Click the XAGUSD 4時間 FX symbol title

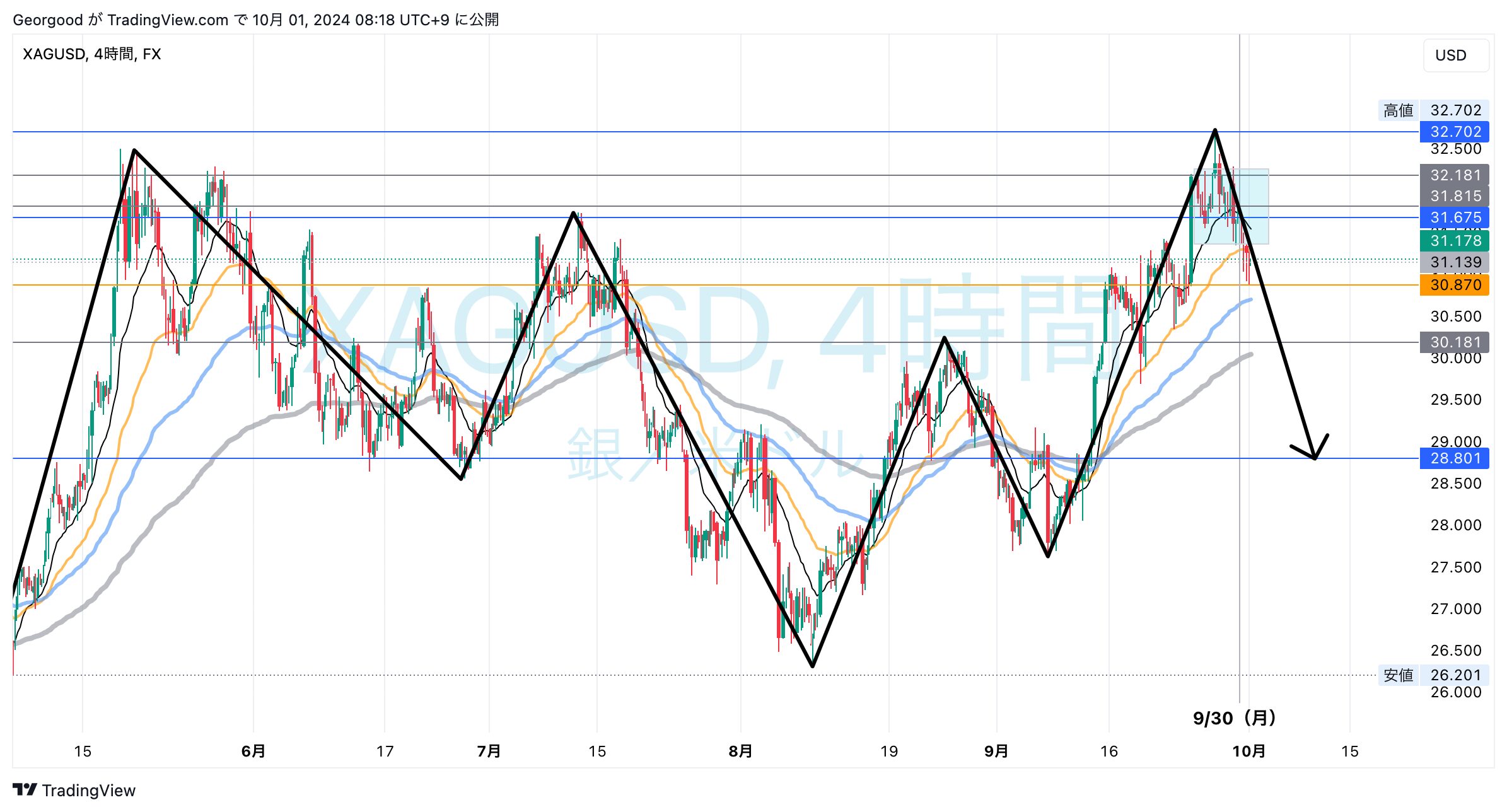click(92, 54)
